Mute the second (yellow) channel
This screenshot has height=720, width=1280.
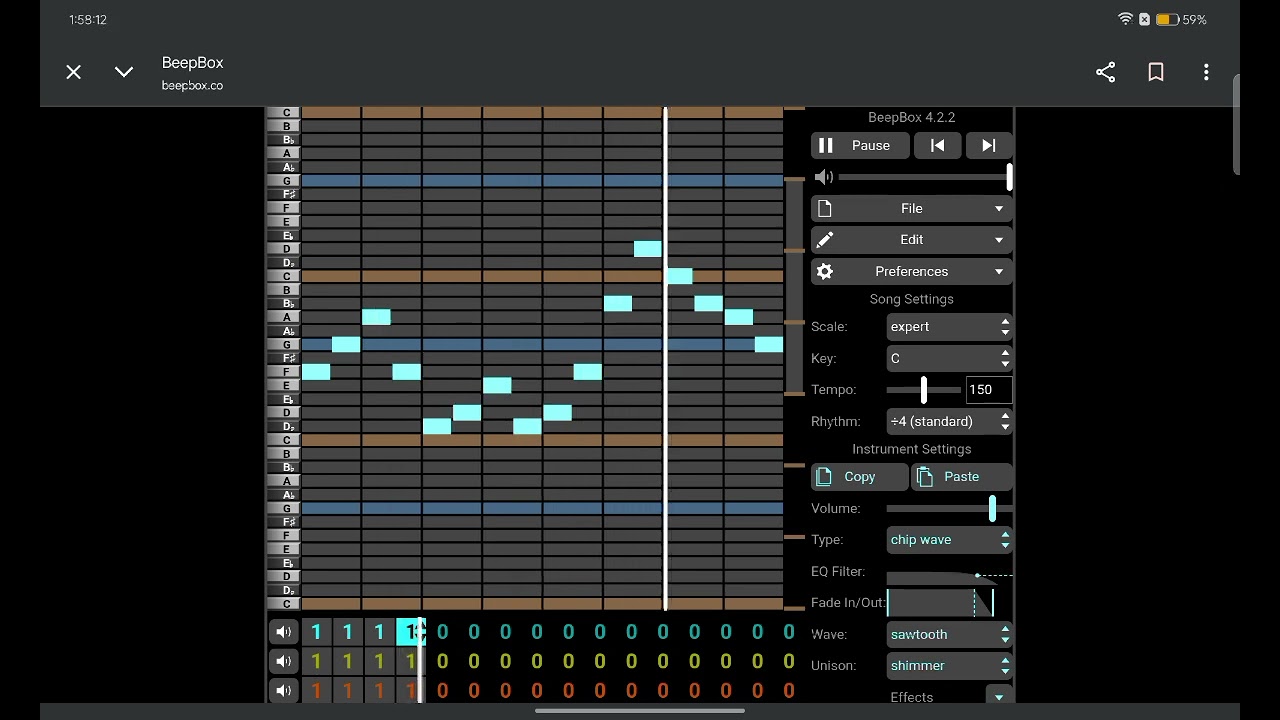(x=284, y=661)
